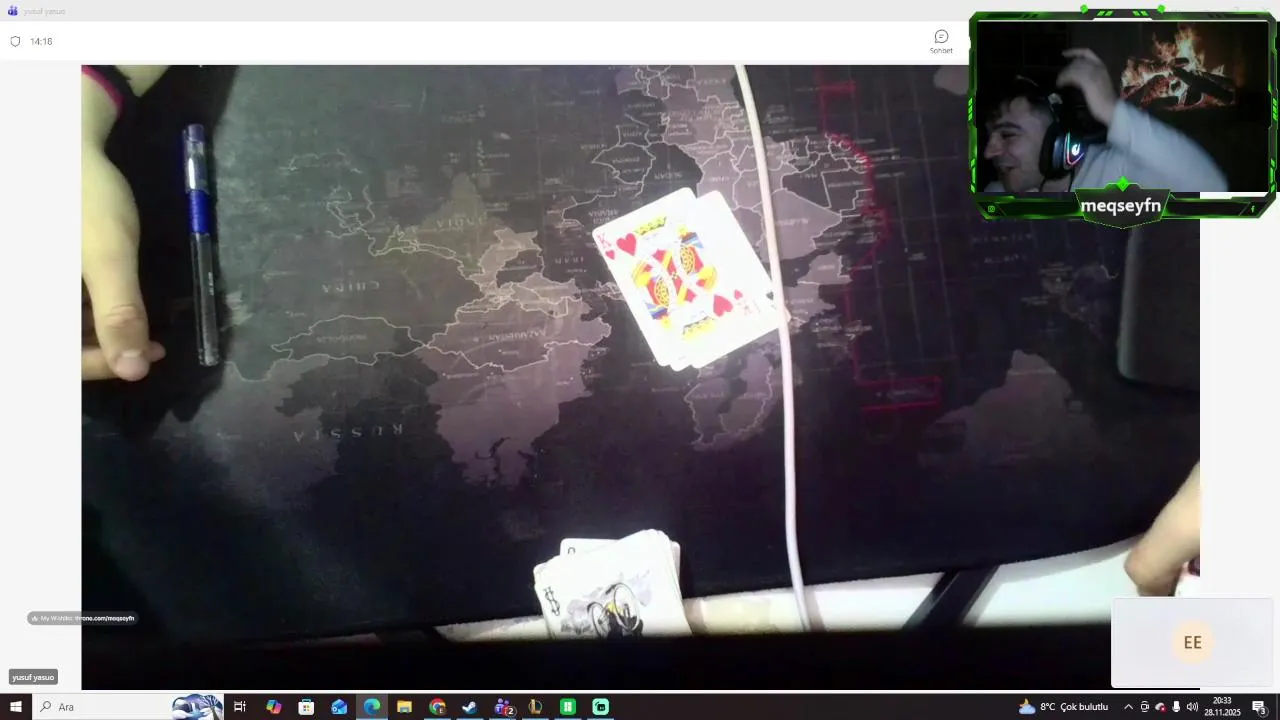1280x720 pixels.
Task: Open the green grid app on the taskbar
Action: pos(568,707)
